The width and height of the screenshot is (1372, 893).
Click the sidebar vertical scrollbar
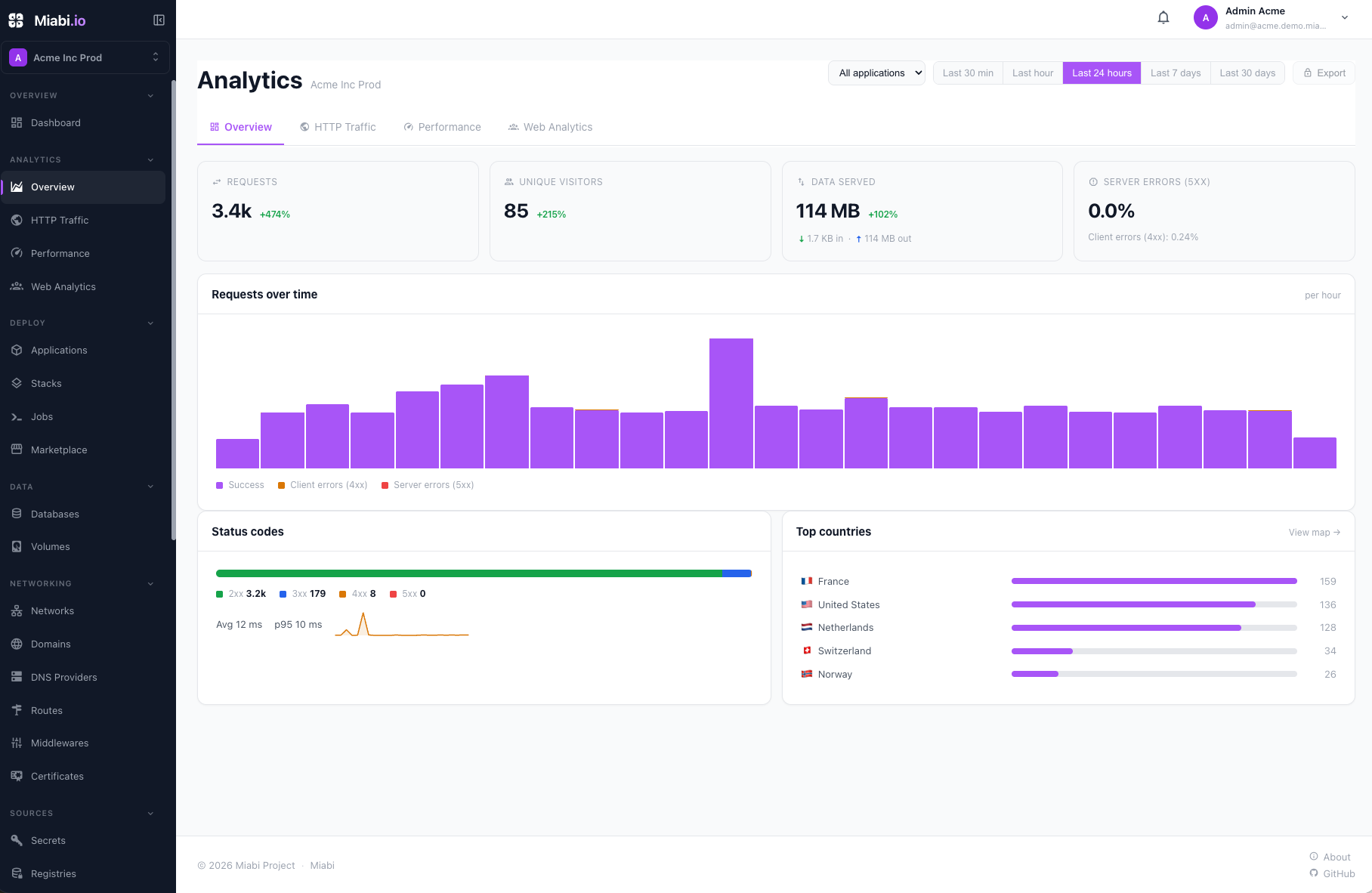coord(174,310)
